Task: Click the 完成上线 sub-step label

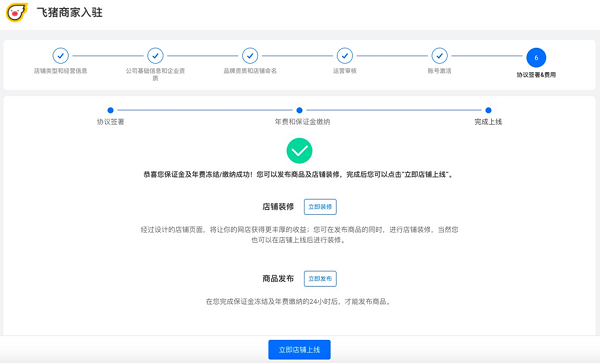Action: pyautogui.click(x=488, y=122)
